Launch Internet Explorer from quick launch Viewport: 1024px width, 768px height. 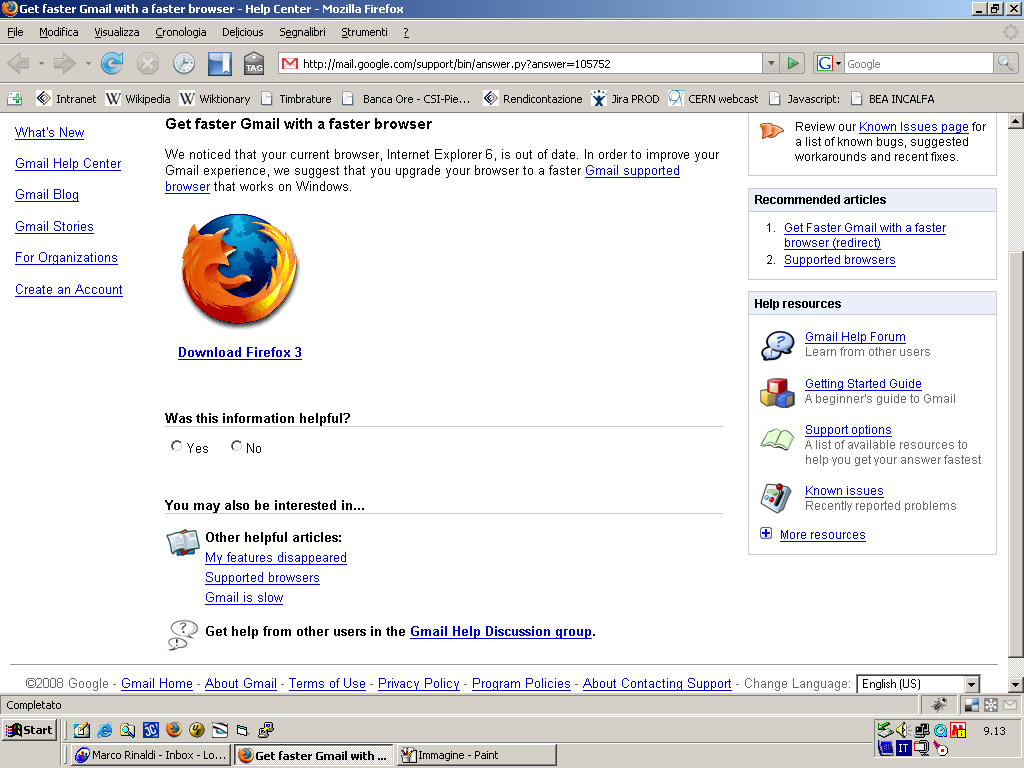(x=104, y=730)
